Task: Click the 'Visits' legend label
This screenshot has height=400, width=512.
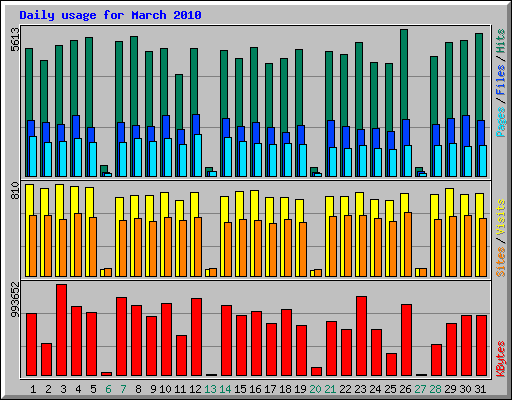Action: (501, 217)
